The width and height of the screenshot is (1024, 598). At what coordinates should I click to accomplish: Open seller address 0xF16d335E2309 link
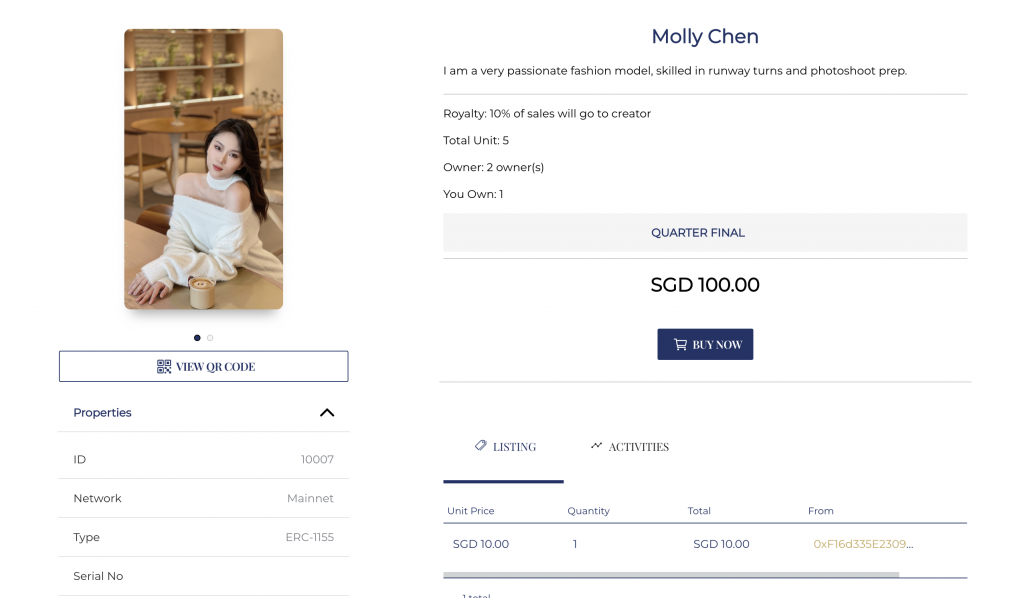863,544
